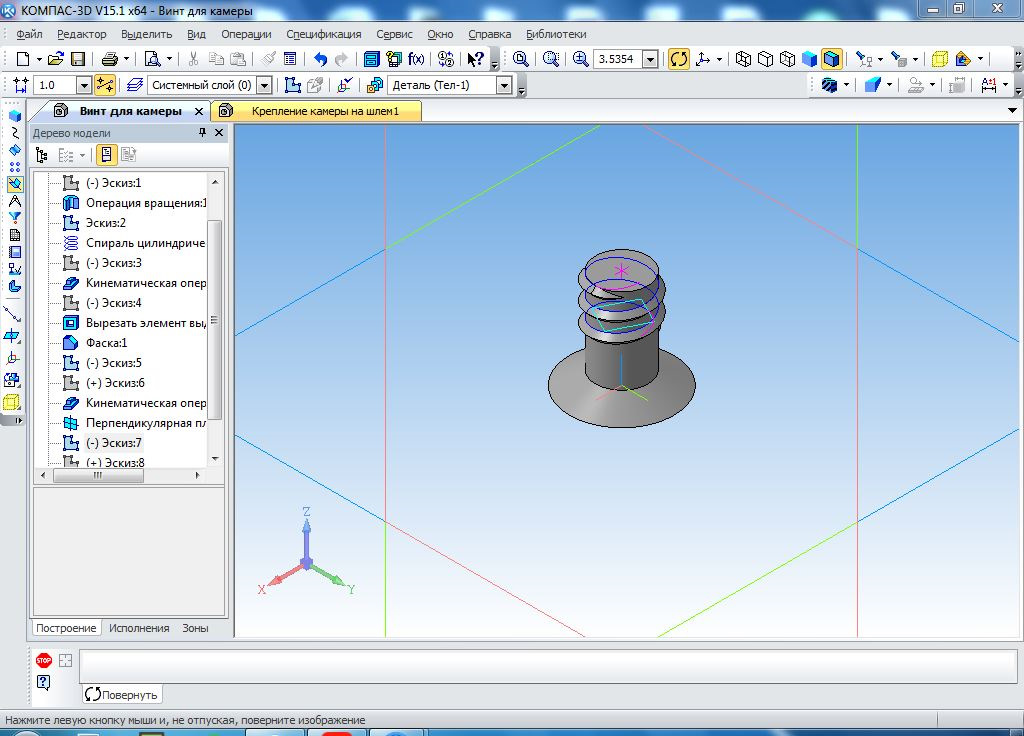
Task: Open the Файл menu
Action: (x=29, y=34)
